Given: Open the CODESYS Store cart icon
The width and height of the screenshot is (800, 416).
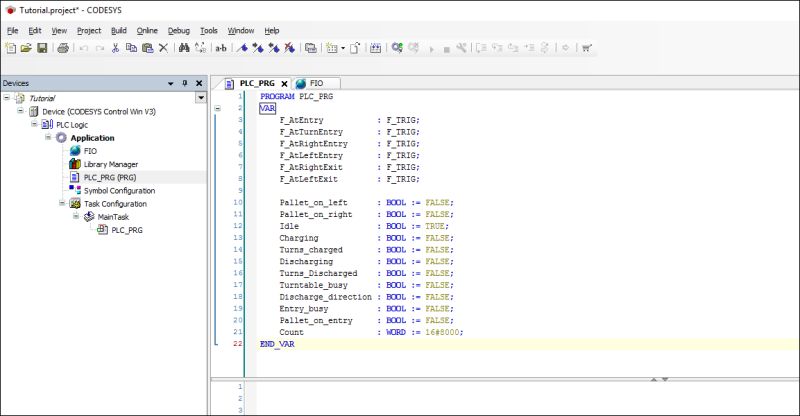Looking at the screenshot, I should point(587,48).
